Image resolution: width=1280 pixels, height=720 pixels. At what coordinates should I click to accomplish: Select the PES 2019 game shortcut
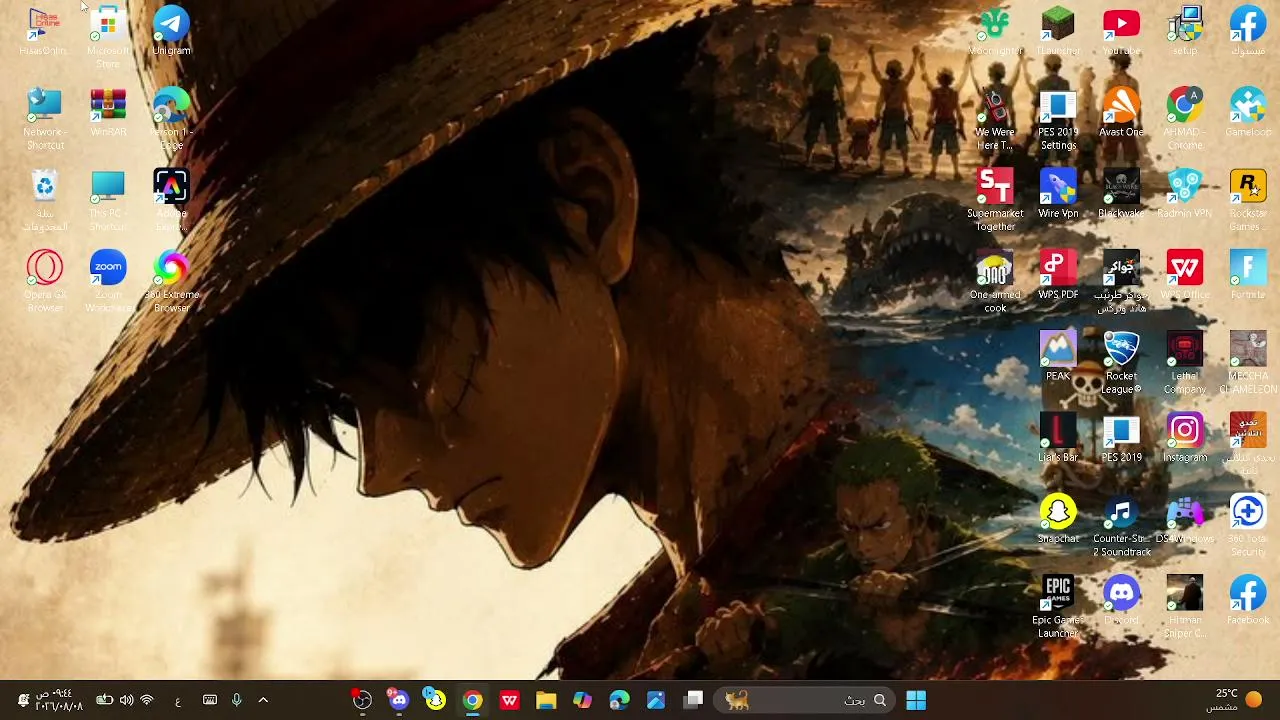tap(1121, 437)
